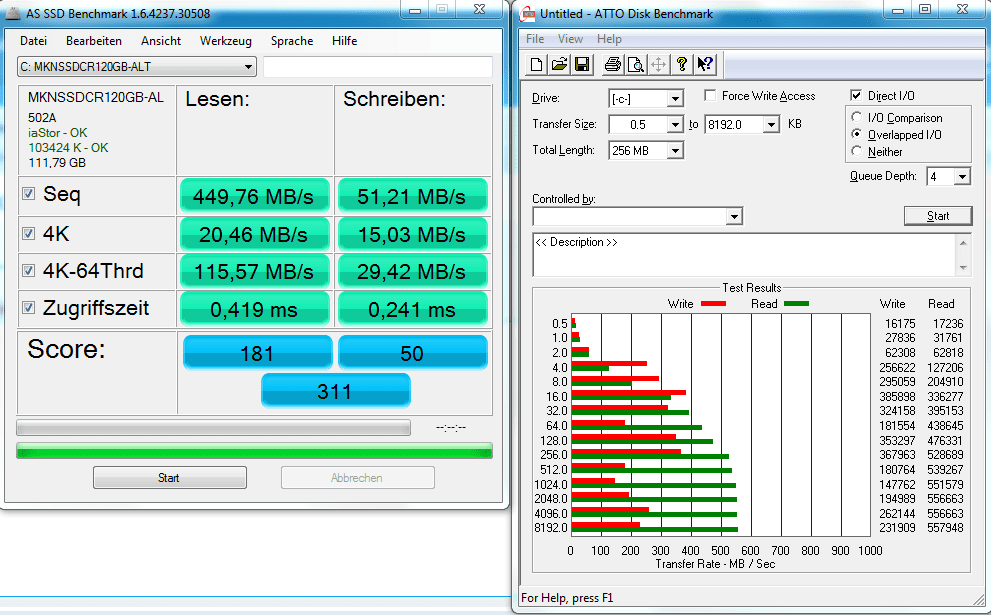The width and height of the screenshot is (991, 615).
Task: Click the ATTO Disk Benchmark title bar icon
Action: tap(528, 13)
